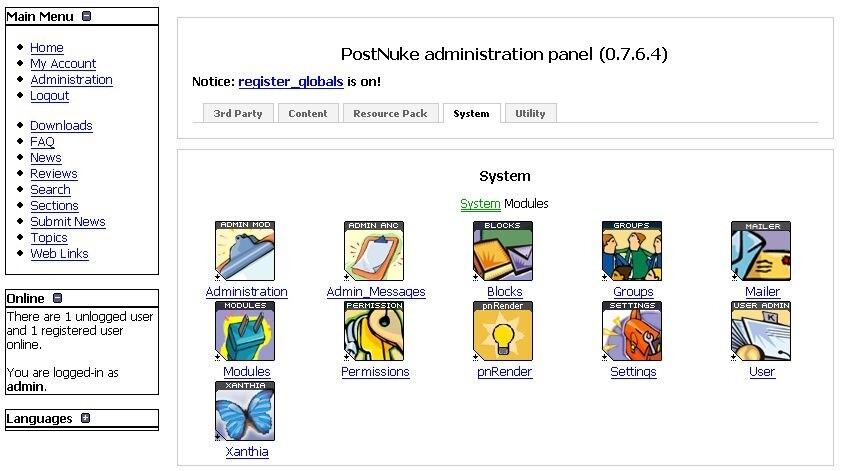Go to the News link

(46, 158)
